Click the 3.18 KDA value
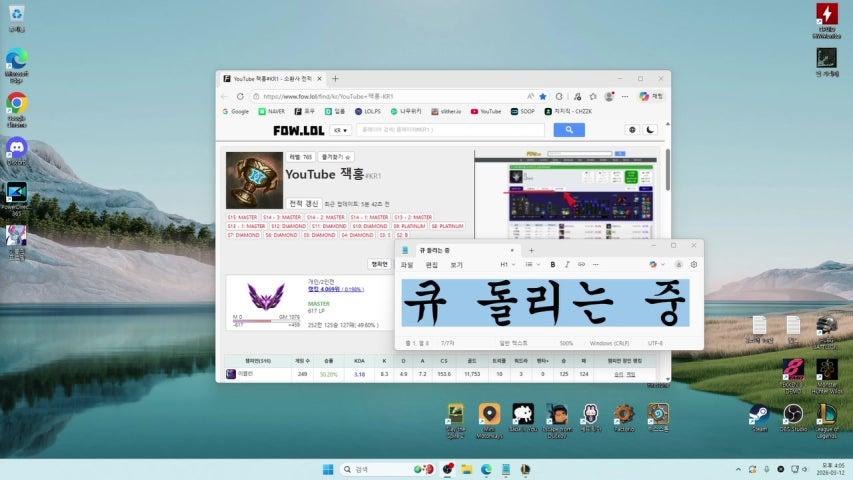This screenshot has height=480, width=853. point(360,374)
